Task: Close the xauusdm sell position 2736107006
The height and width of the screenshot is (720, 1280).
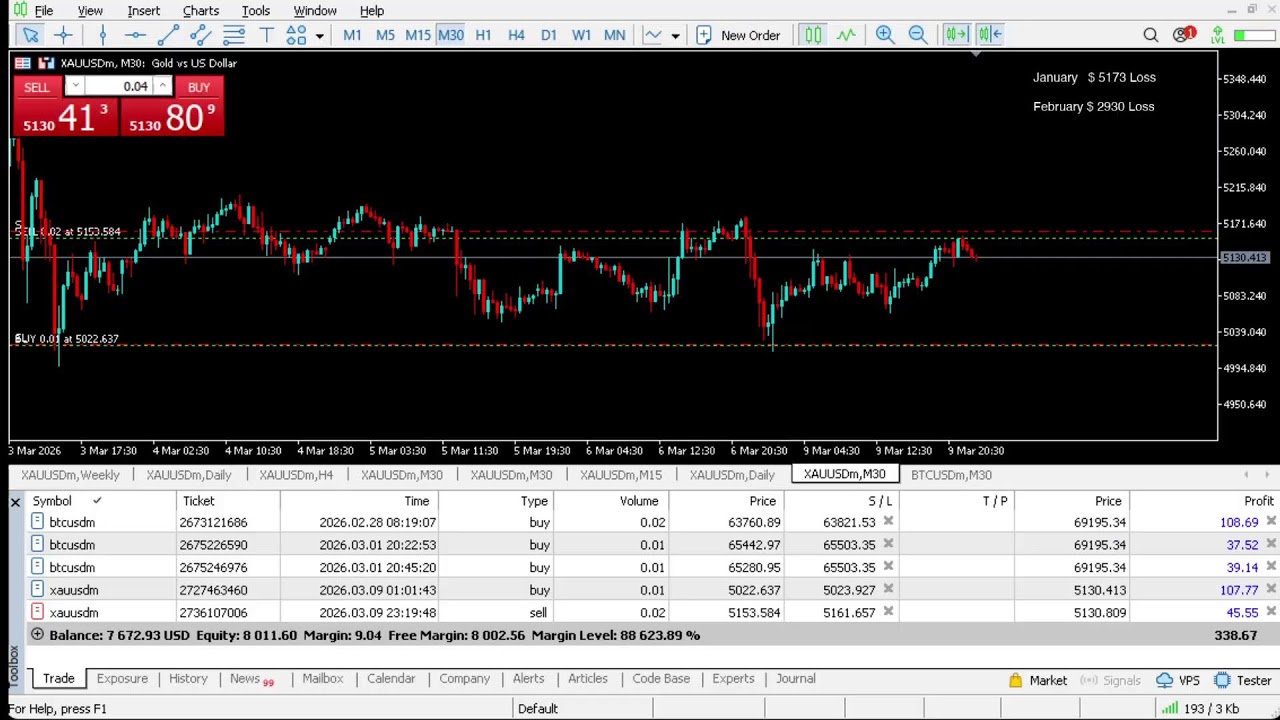Action: coord(1271,612)
